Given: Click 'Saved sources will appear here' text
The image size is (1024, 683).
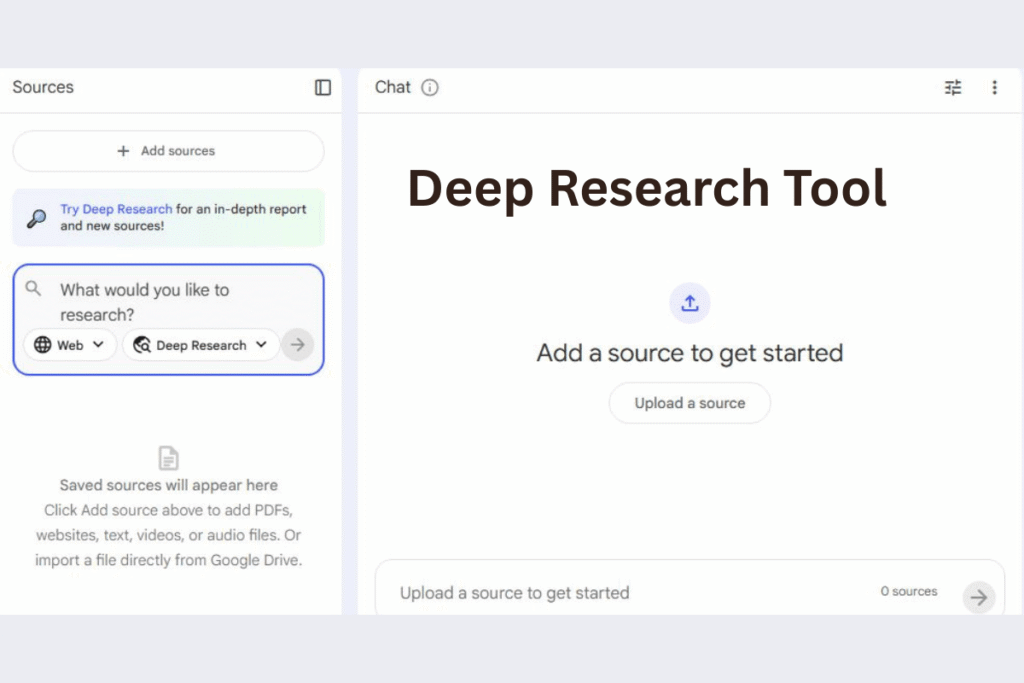Looking at the screenshot, I should 168,485.
